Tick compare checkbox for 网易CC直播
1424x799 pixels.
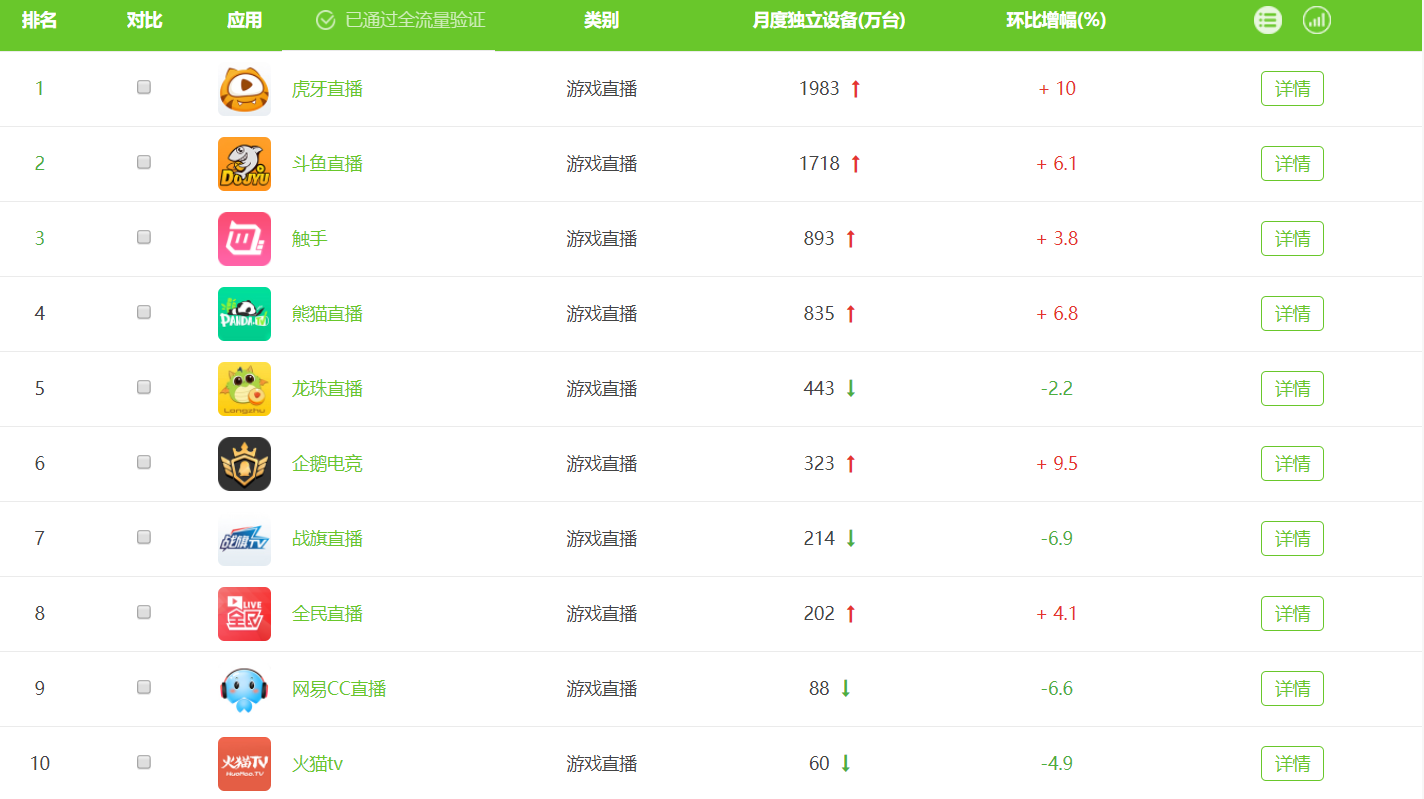click(144, 687)
